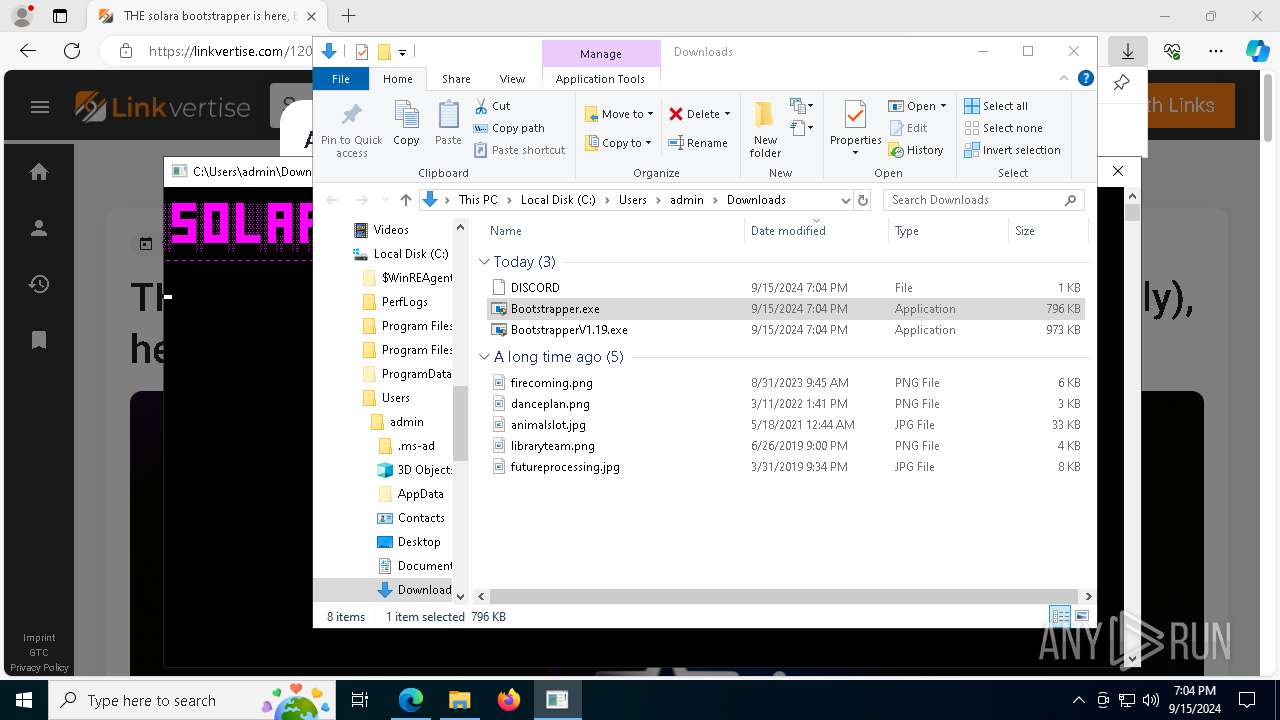This screenshot has width=1280, height=720.
Task: Collapse the A long time ago group
Action: point(485,357)
